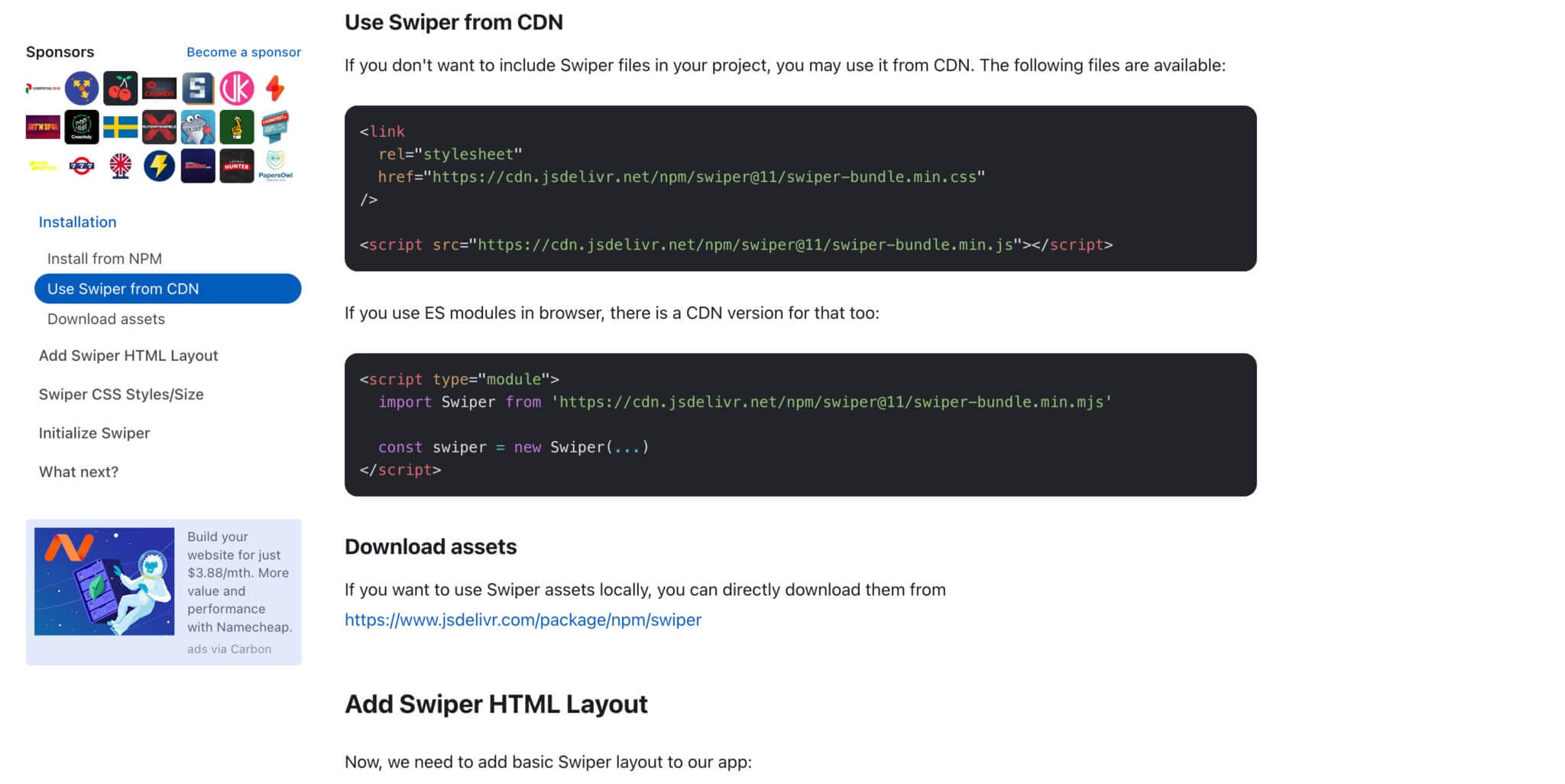Click the shark mascot sponsor icon
1565x784 pixels.
(197, 128)
